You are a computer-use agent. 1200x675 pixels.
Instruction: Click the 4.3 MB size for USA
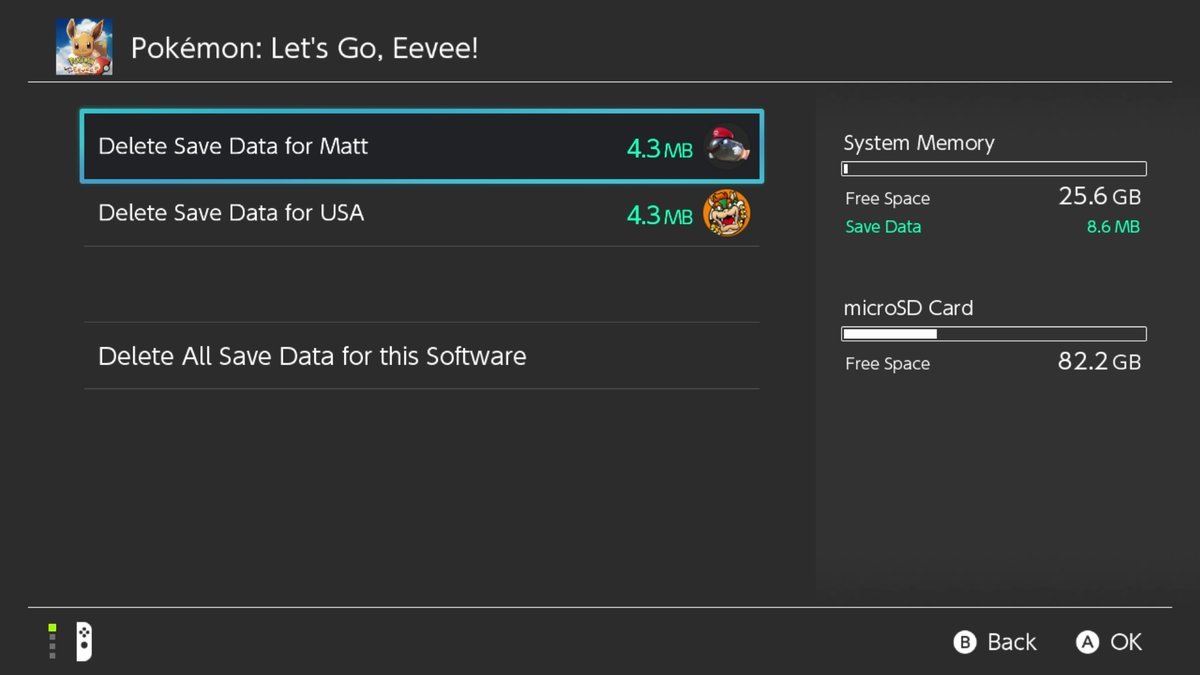[659, 215]
